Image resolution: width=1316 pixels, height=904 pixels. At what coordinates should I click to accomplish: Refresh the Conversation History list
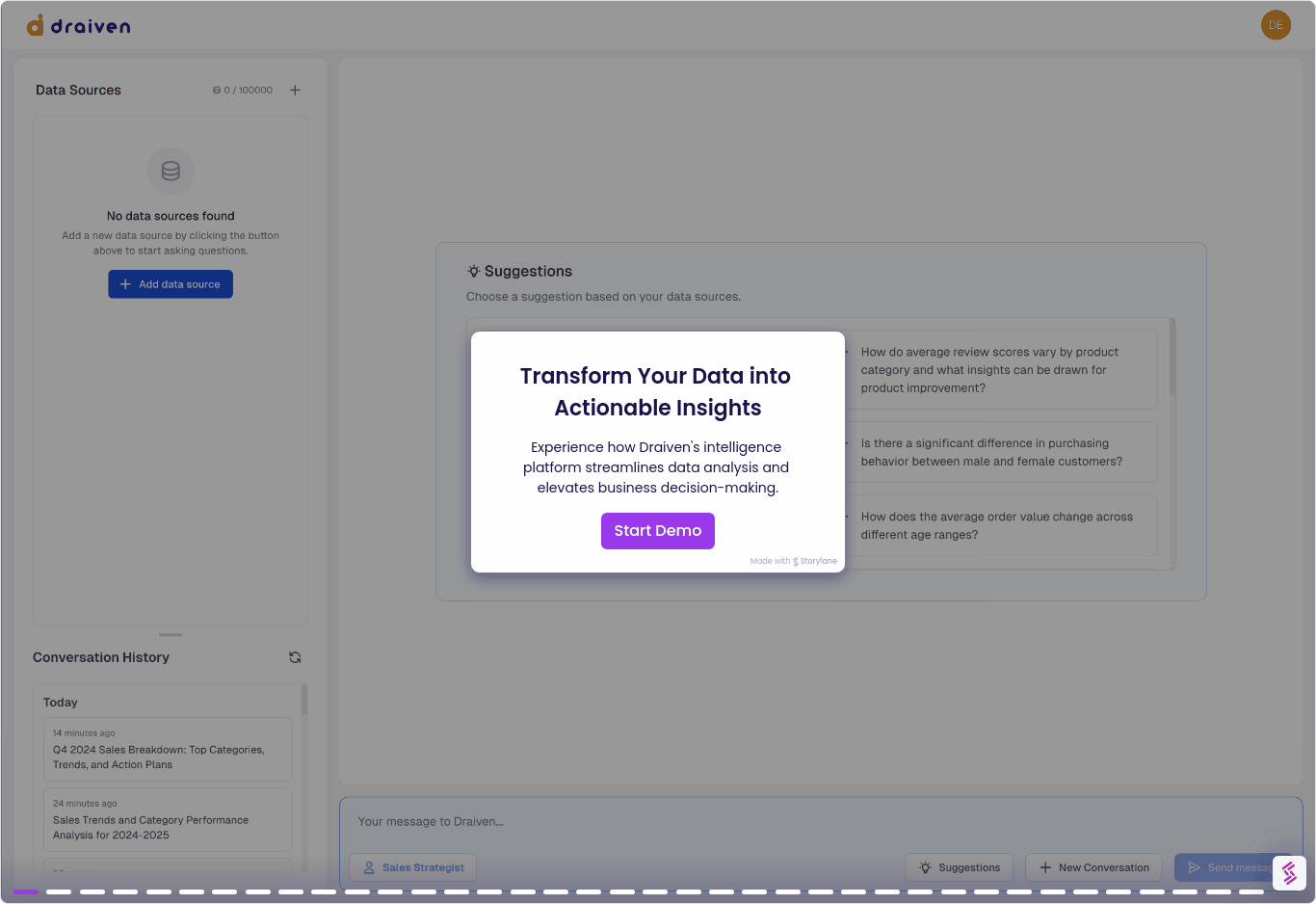(295, 657)
